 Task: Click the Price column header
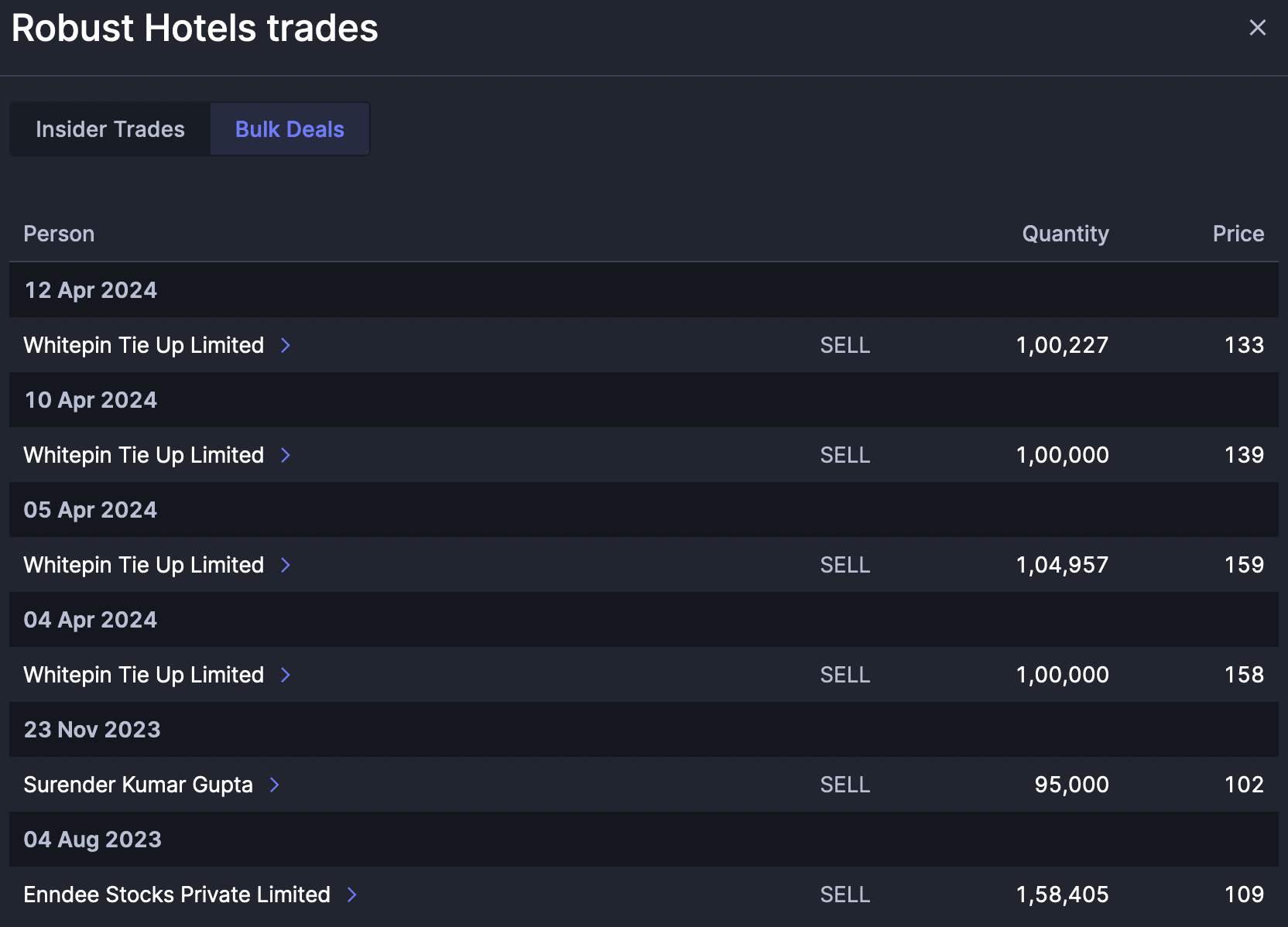[1238, 234]
